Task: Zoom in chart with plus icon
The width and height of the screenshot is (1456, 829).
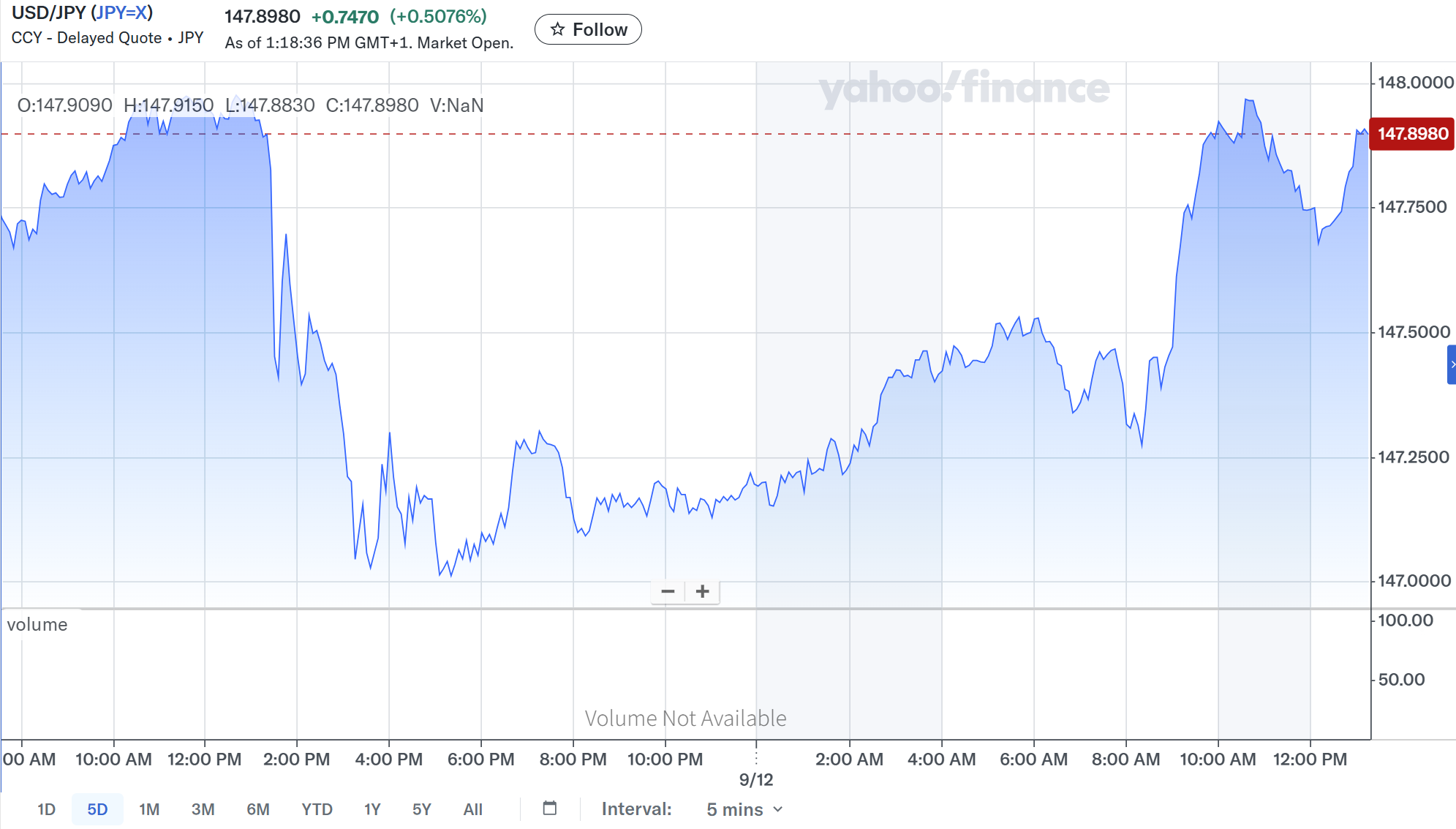Action: (702, 591)
